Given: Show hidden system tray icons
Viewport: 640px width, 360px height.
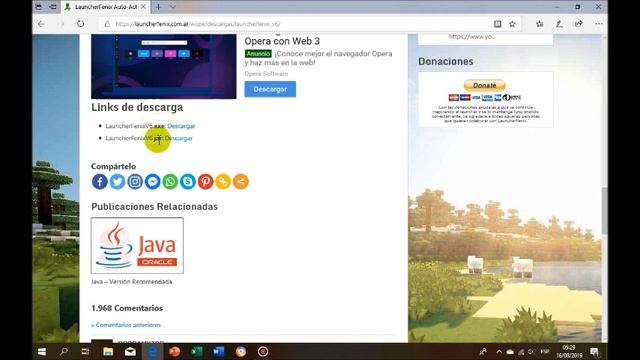Looking at the screenshot, I should point(499,351).
